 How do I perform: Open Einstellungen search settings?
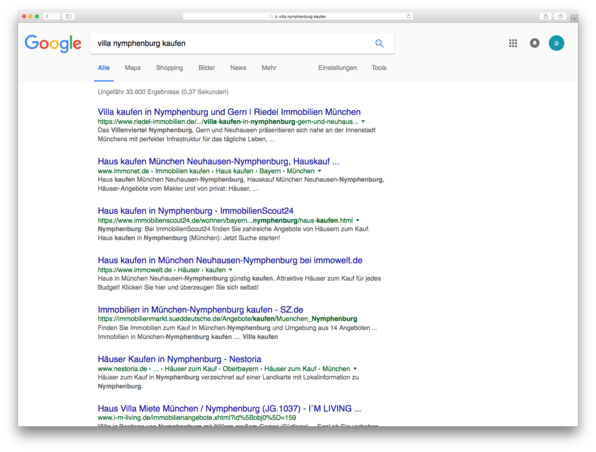pyautogui.click(x=338, y=68)
